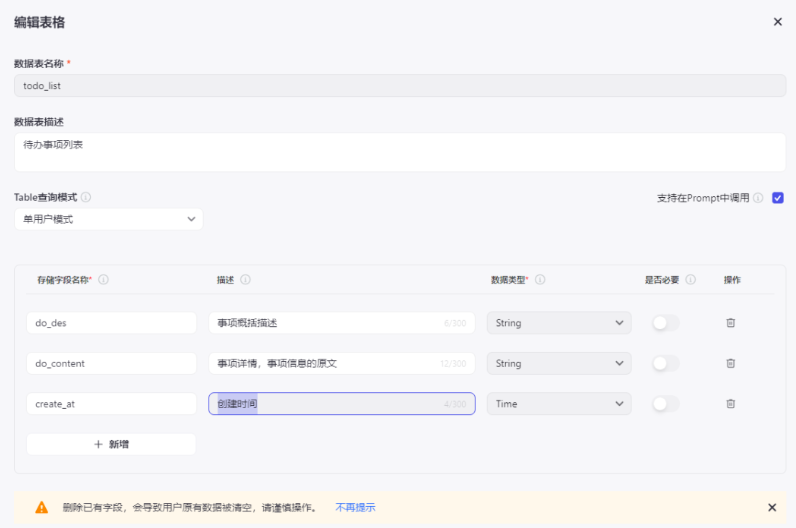Toggle required switch for do_des

[x=666, y=323]
